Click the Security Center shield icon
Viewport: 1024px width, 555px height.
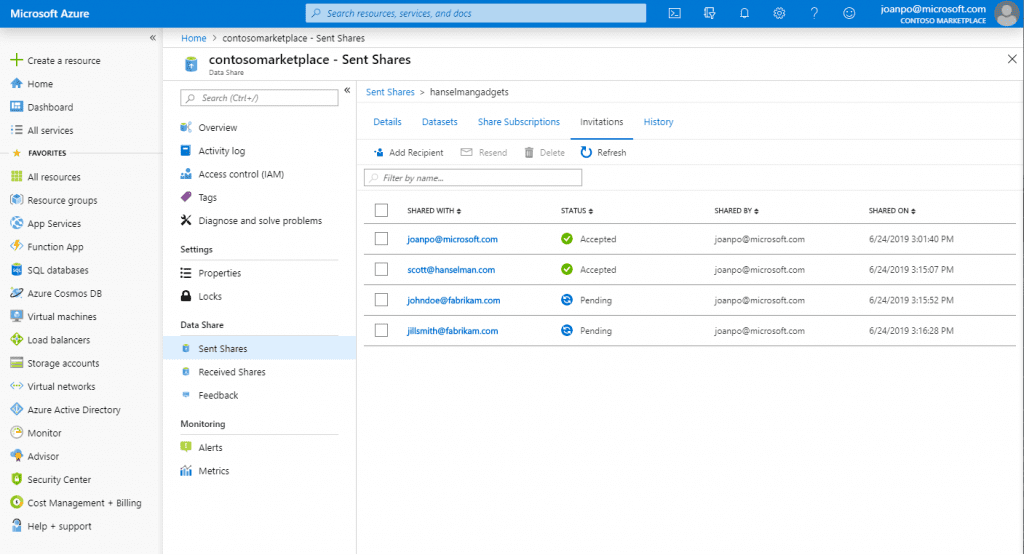(x=16, y=479)
